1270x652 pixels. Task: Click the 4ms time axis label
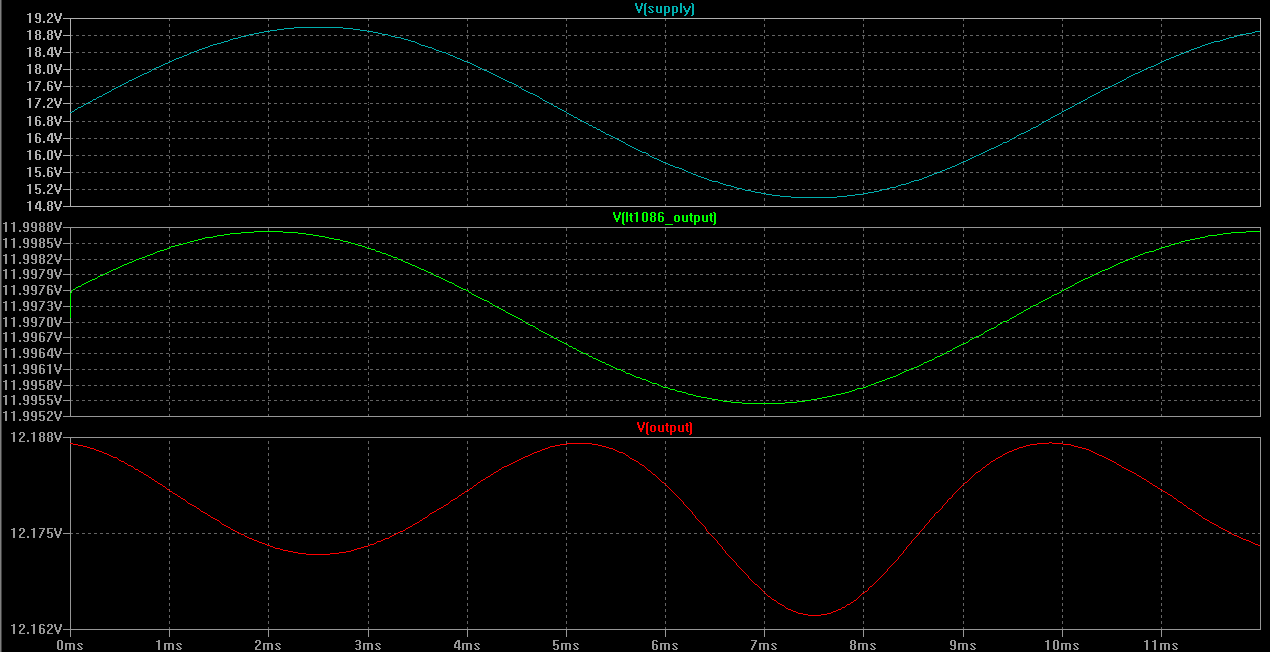point(467,645)
